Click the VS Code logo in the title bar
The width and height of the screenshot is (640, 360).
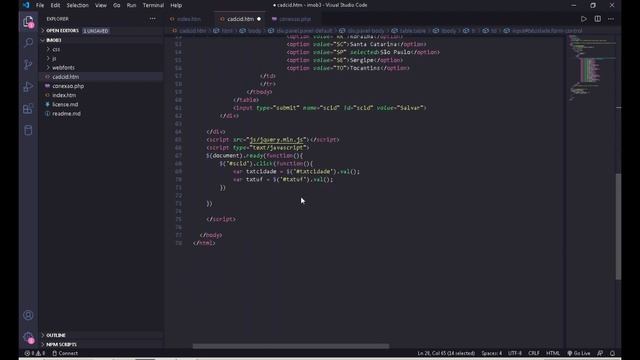coord(26,5)
